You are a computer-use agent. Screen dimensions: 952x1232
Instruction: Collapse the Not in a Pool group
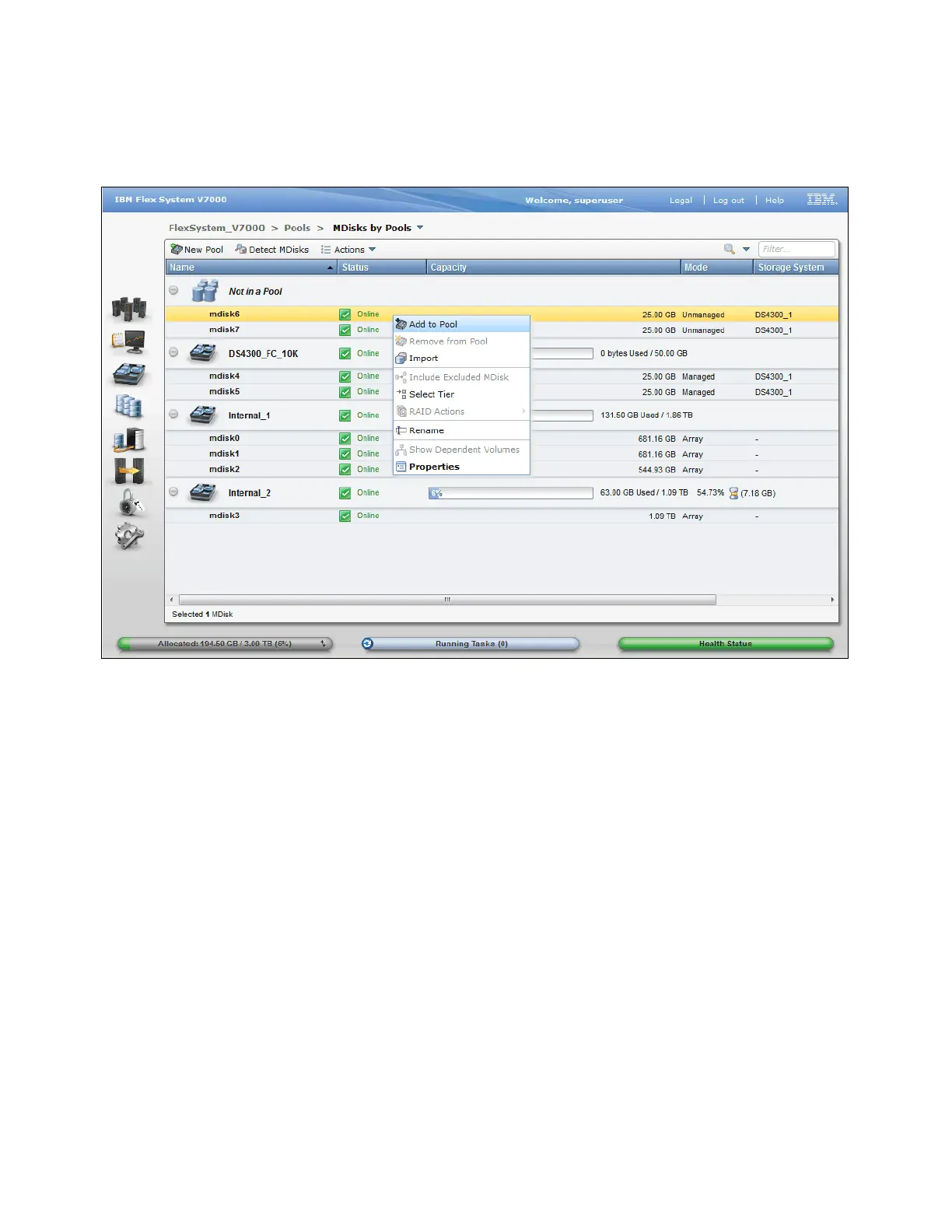[173, 290]
